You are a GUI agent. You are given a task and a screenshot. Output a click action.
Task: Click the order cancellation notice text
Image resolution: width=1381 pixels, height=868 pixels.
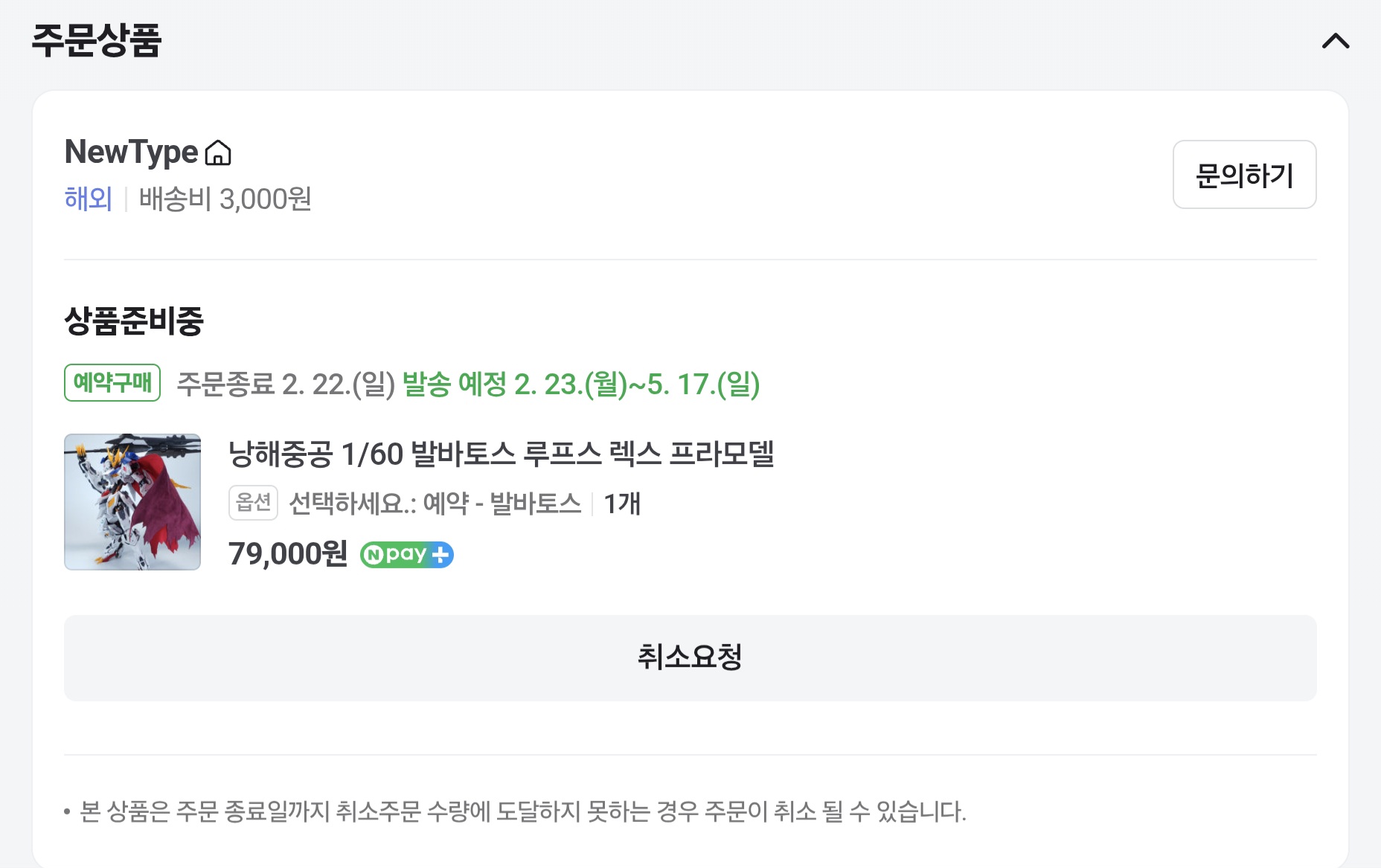pyautogui.click(x=522, y=811)
